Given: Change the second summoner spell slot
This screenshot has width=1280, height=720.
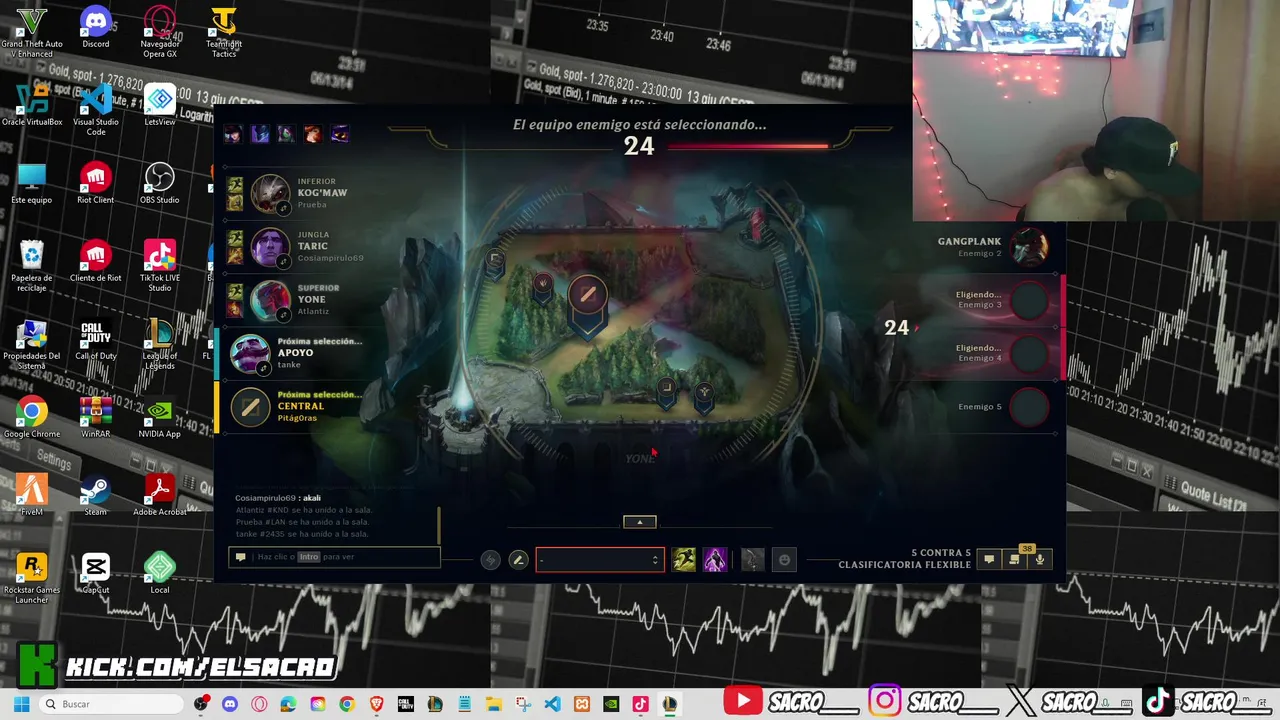Looking at the screenshot, I should pyautogui.click(x=715, y=560).
